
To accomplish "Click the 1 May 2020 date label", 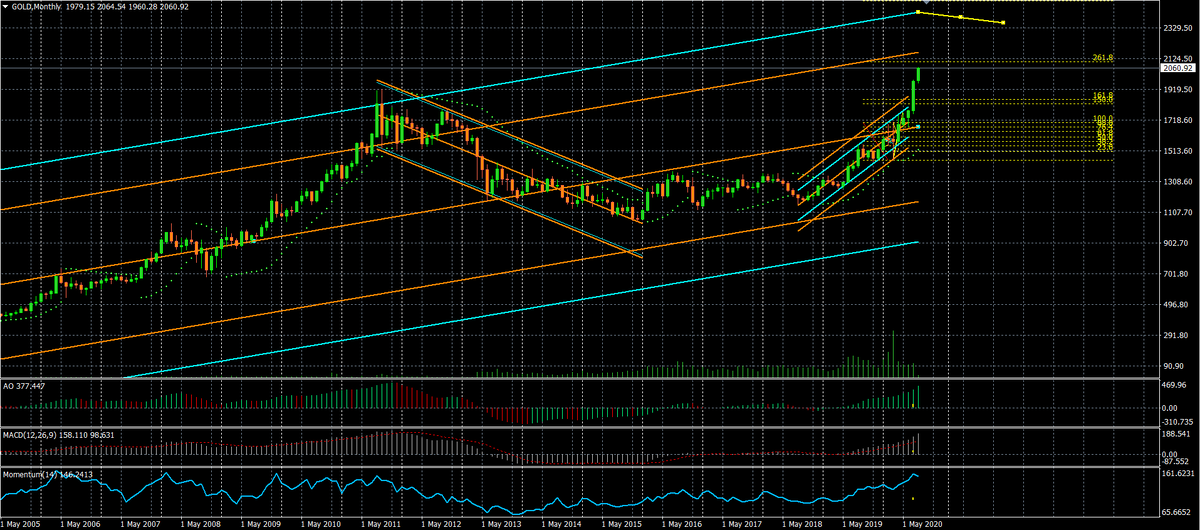I will click(925, 524).
